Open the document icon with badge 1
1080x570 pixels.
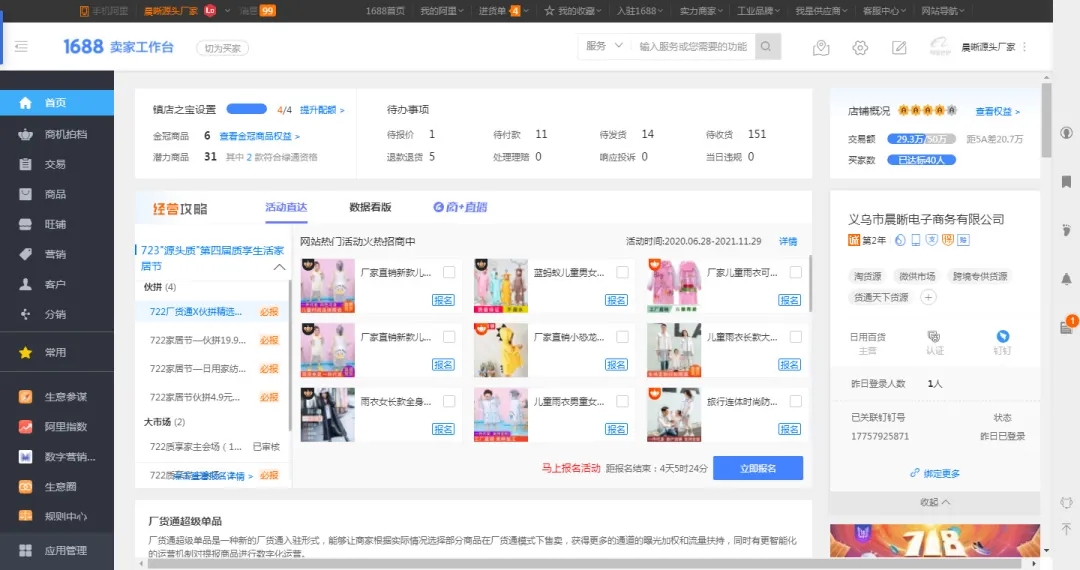point(1067,326)
